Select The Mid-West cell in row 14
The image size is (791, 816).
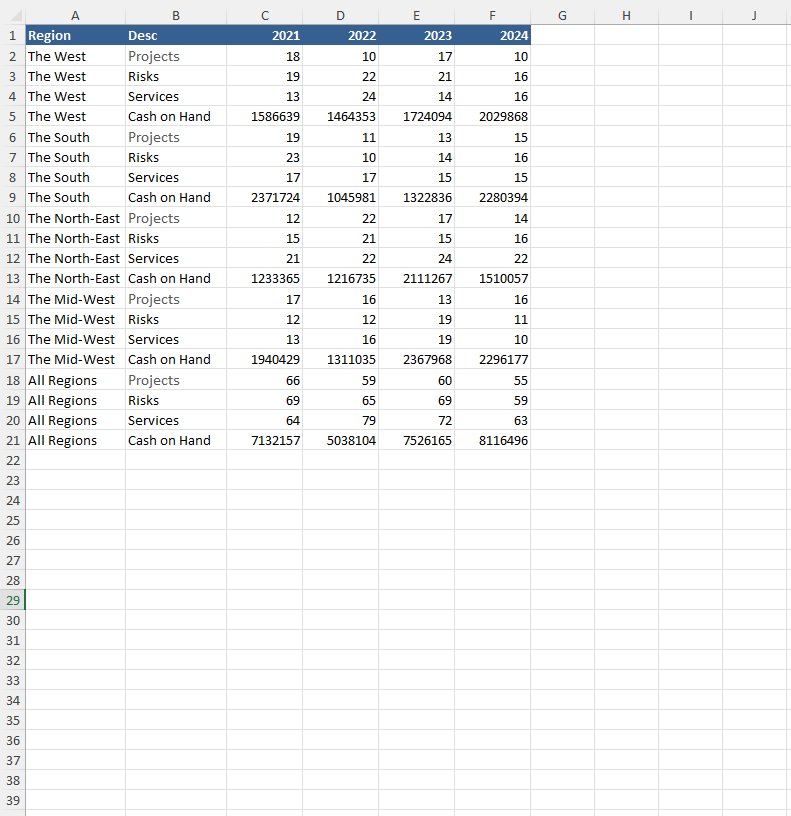click(x=75, y=299)
